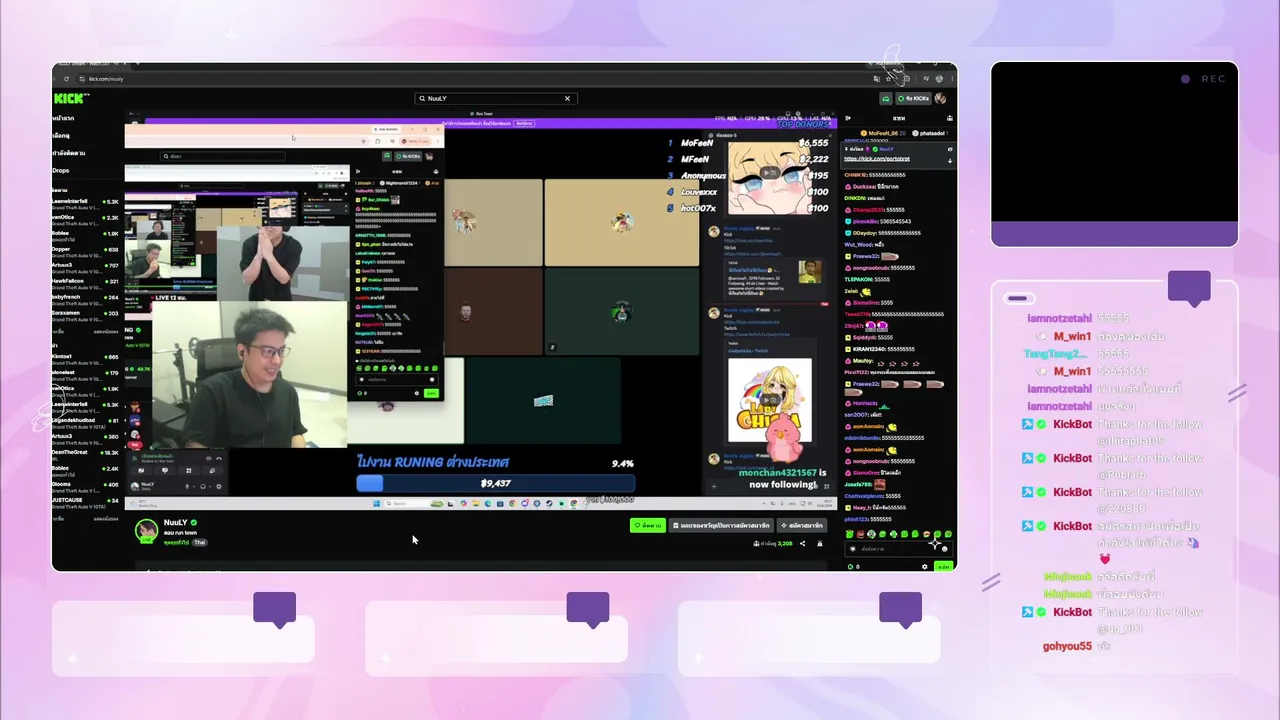Open Blooms channel in the sidebar
Image resolution: width=1280 pixels, height=720 pixels.
(x=85, y=486)
